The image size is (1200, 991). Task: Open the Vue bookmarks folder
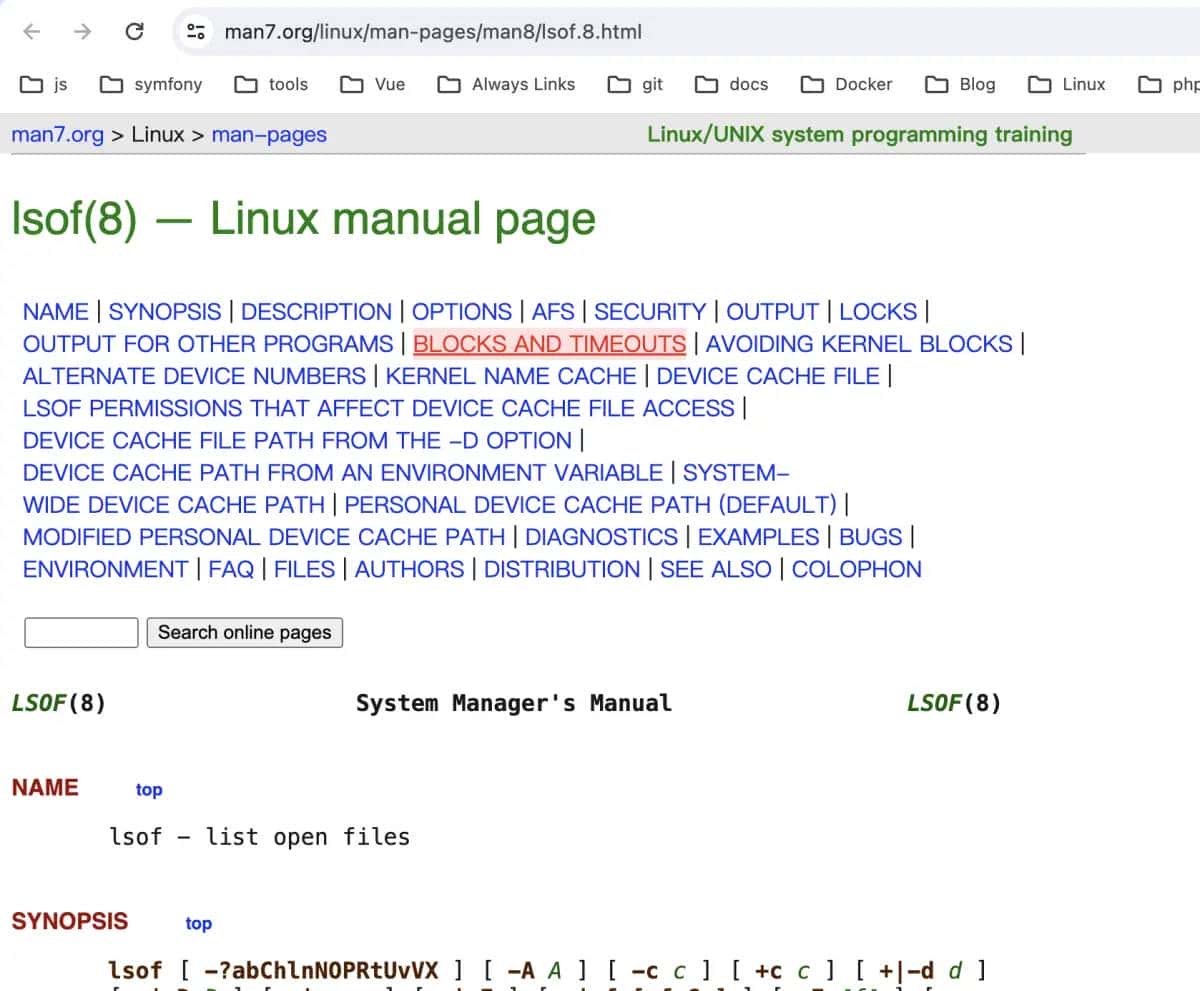(372, 85)
